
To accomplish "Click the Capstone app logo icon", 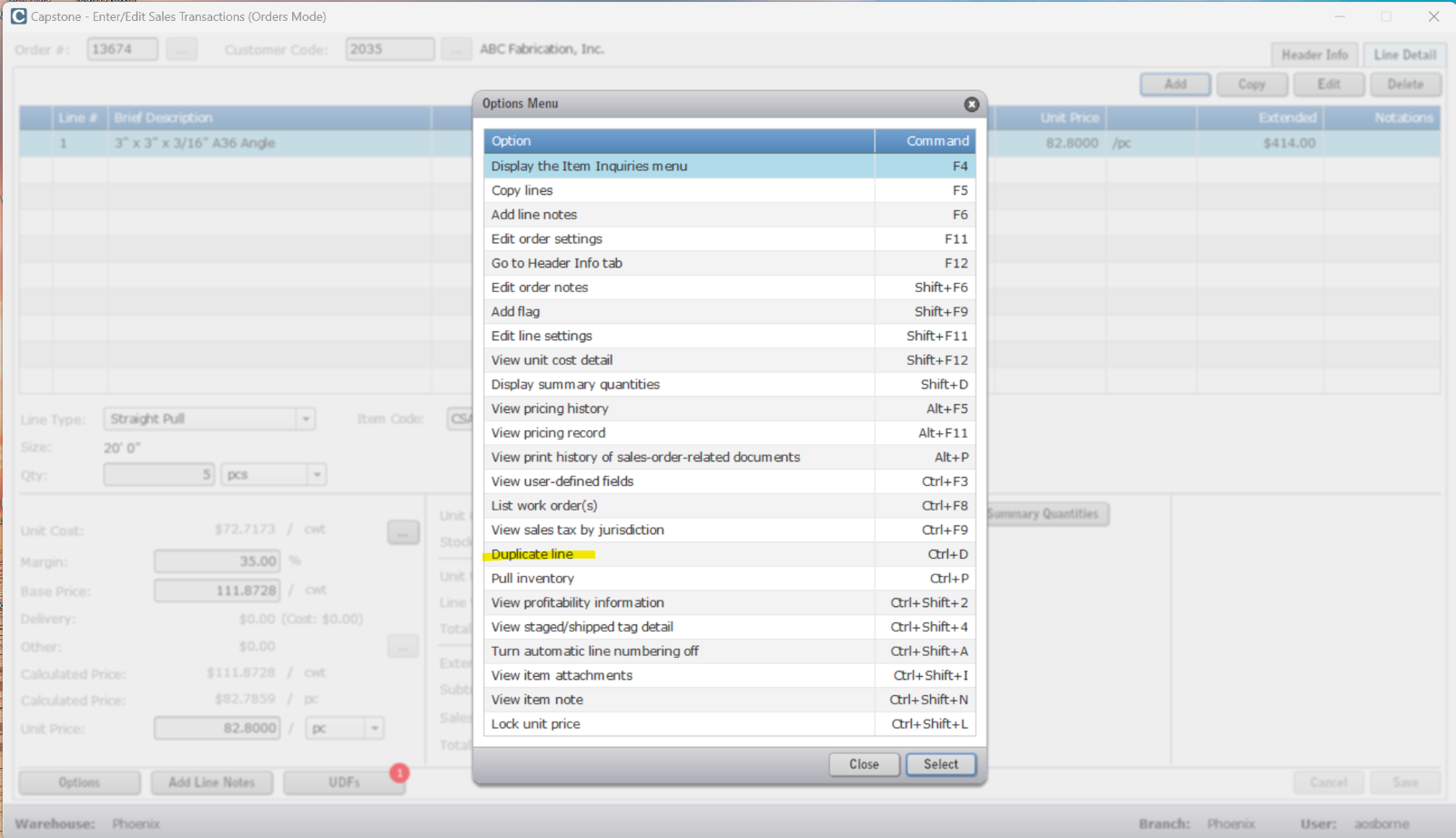I will coord(18,16).
